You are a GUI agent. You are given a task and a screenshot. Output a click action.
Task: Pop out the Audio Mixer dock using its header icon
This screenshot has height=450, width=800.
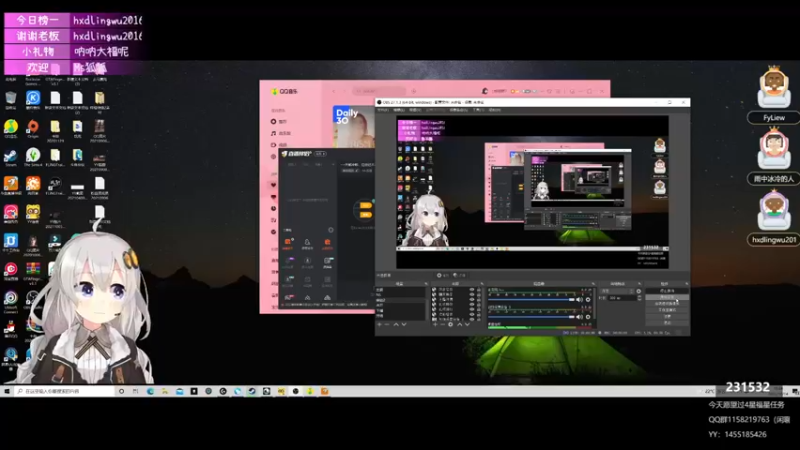click(593, 284)
